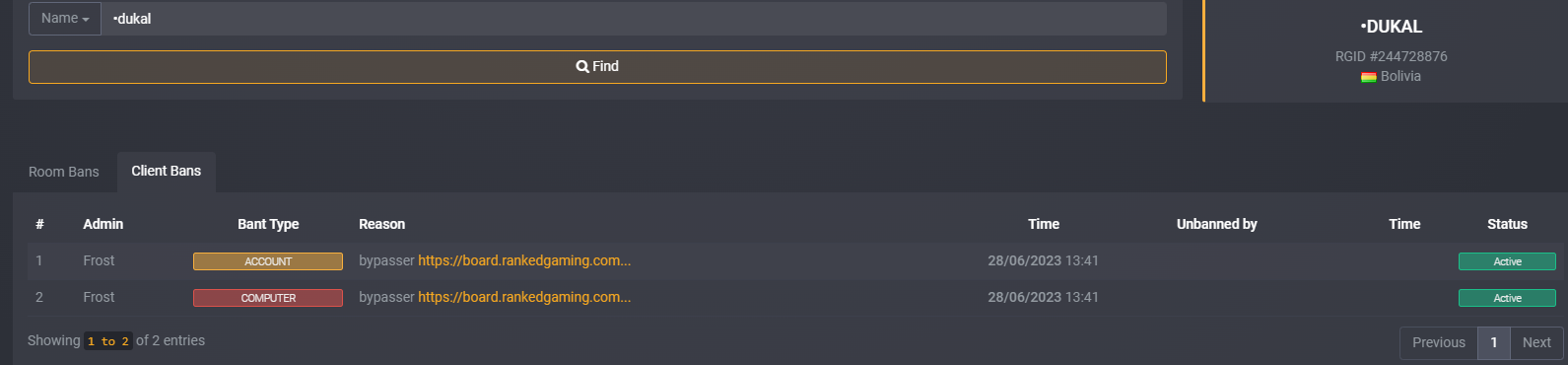The height and width of the screenshot is (365, 1568).
Task: Sort by the Bant Type column header
Action: click(x=268, y=224)
